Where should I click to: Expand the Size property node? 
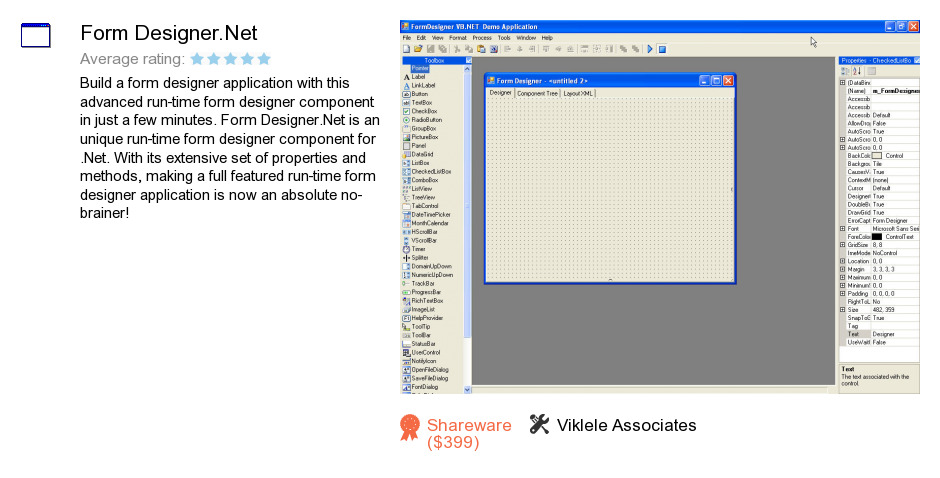[842, 309]
